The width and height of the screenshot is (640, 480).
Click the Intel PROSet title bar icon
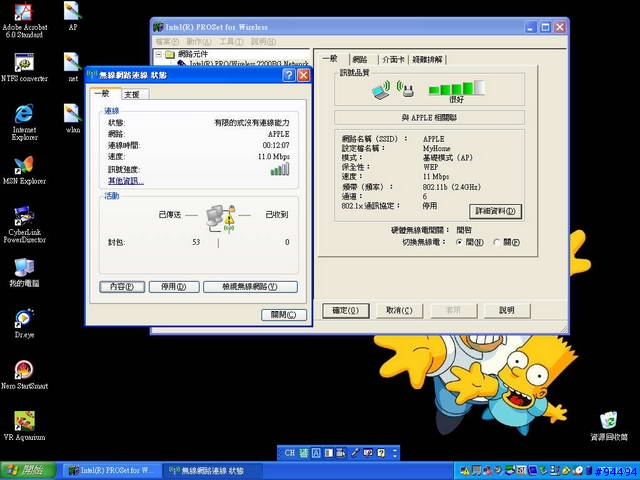point(158,27)
